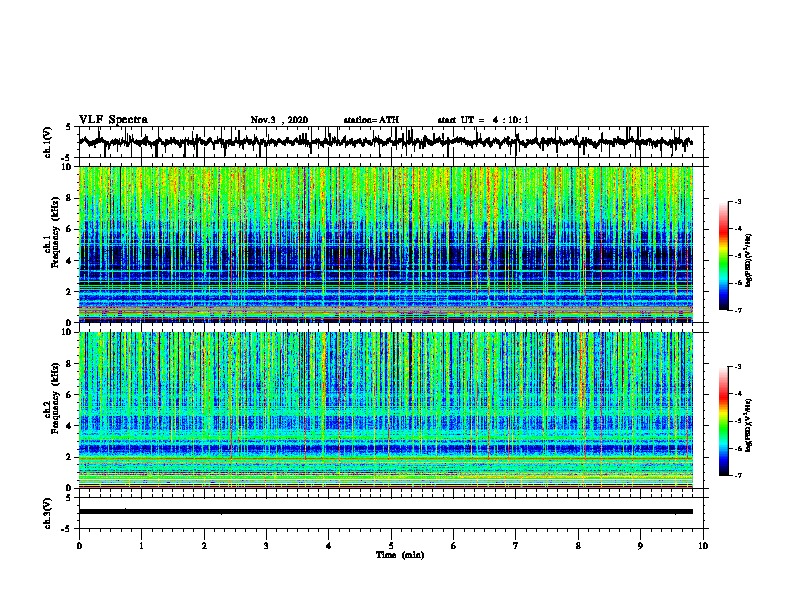792x612 pixels.
Task: Click the "-7" tick on ch.1 colorbar
Action: (738, 310)
